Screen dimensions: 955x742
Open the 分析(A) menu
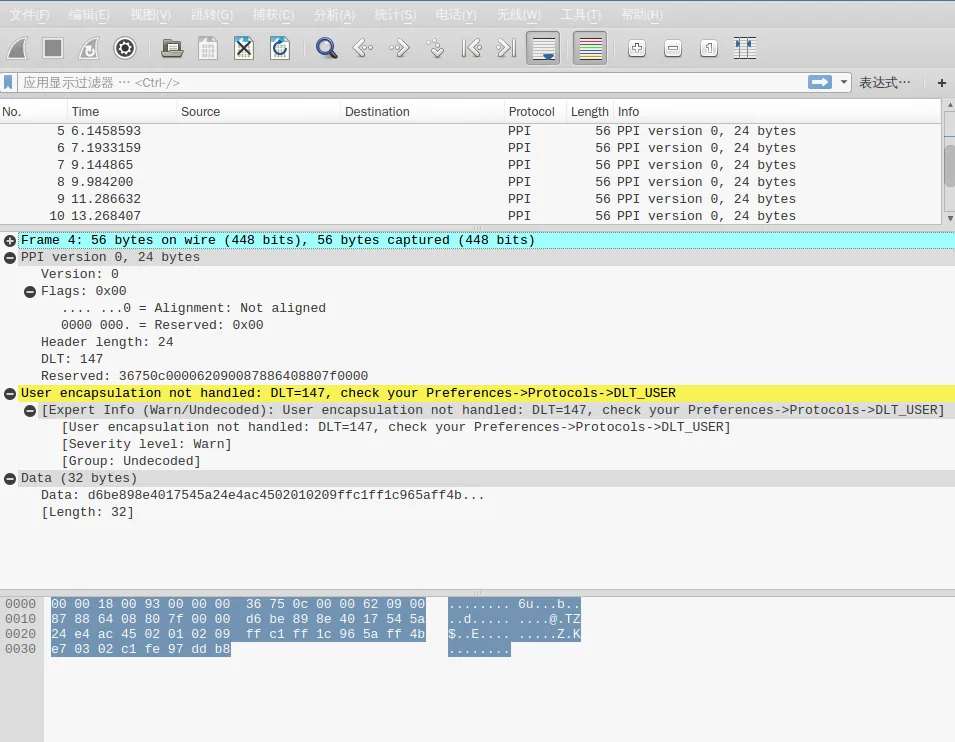click(x=334, y=15)
